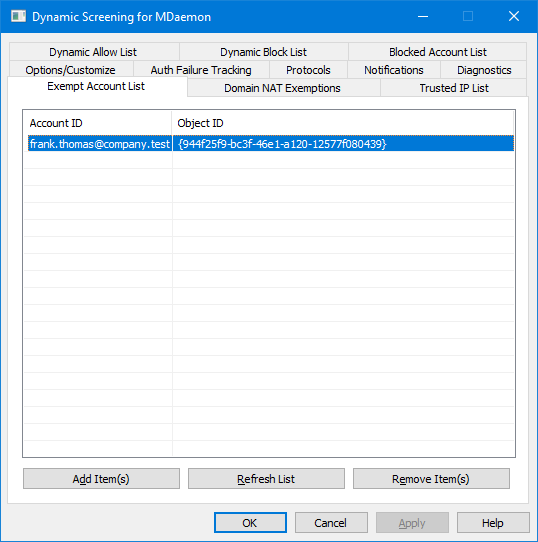
Task: Go to the Options/Customize tab
Action: click(71, 70)
